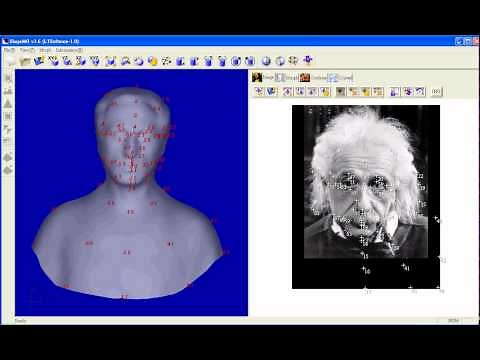Click the purple cross icon ending the main toolbar
Viewport: 480px width, 360px height.
coord(309,60)
